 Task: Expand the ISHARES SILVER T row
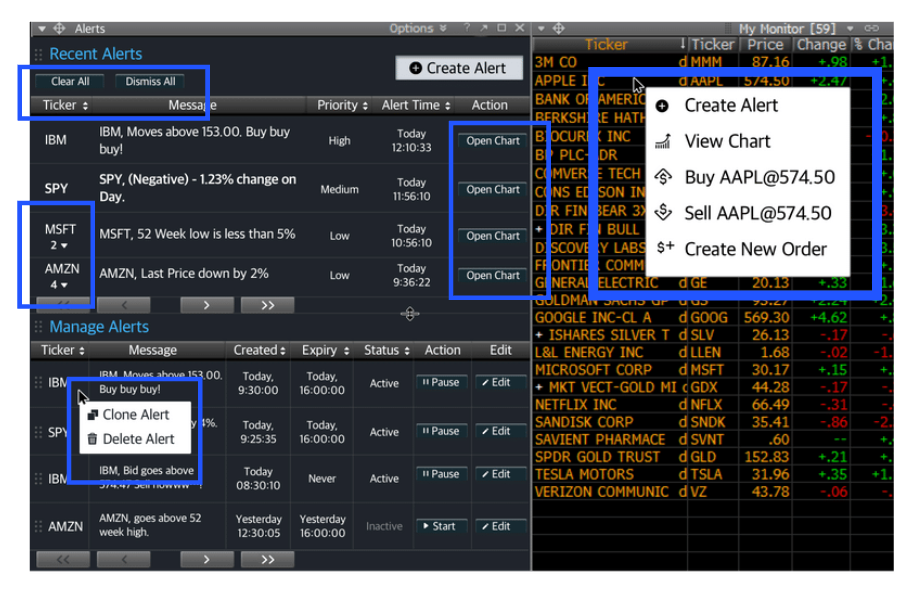[539, 335]
